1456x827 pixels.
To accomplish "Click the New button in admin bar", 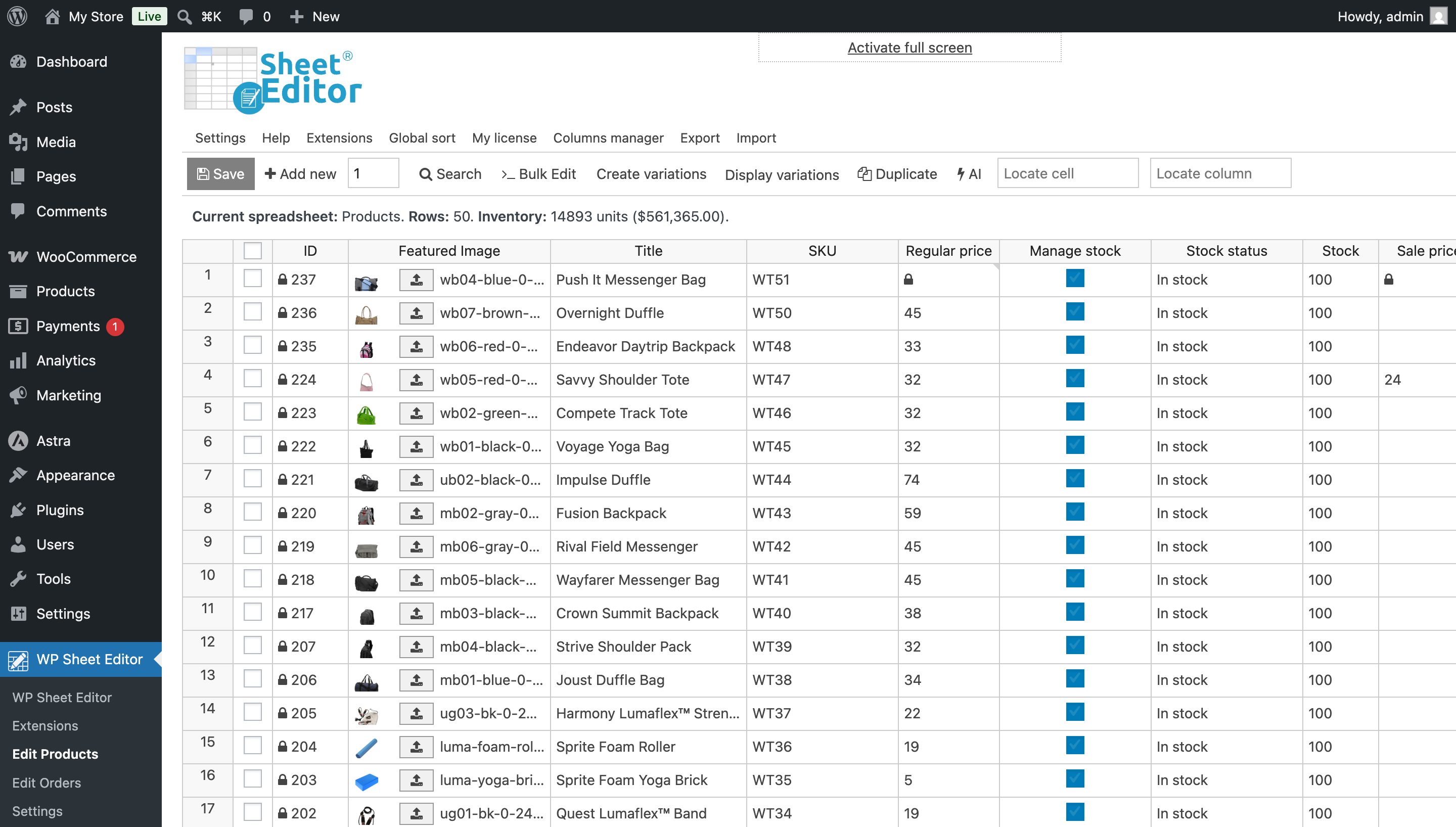I will pos(314,17).
